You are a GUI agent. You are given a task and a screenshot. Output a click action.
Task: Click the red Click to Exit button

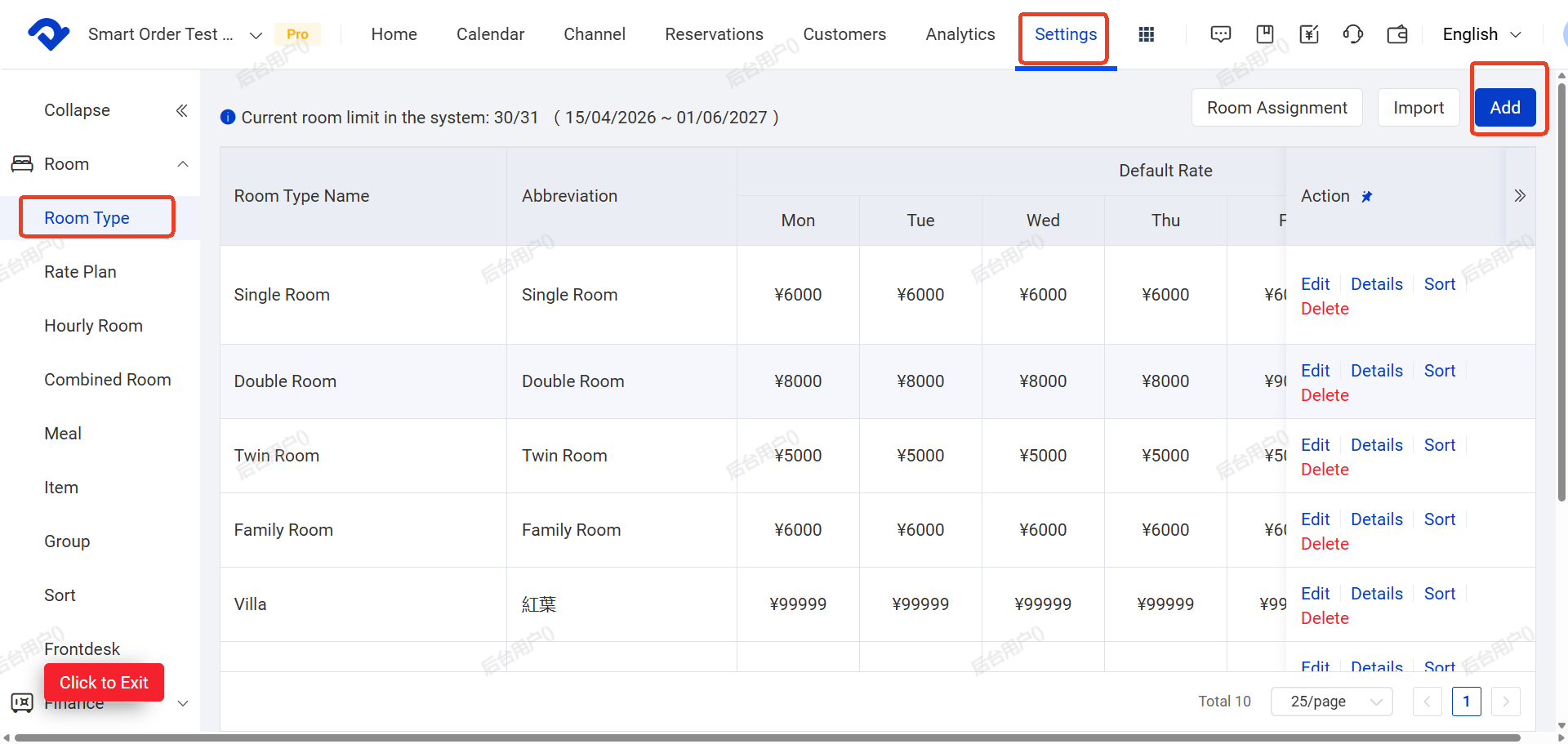(x=104, y=683)
